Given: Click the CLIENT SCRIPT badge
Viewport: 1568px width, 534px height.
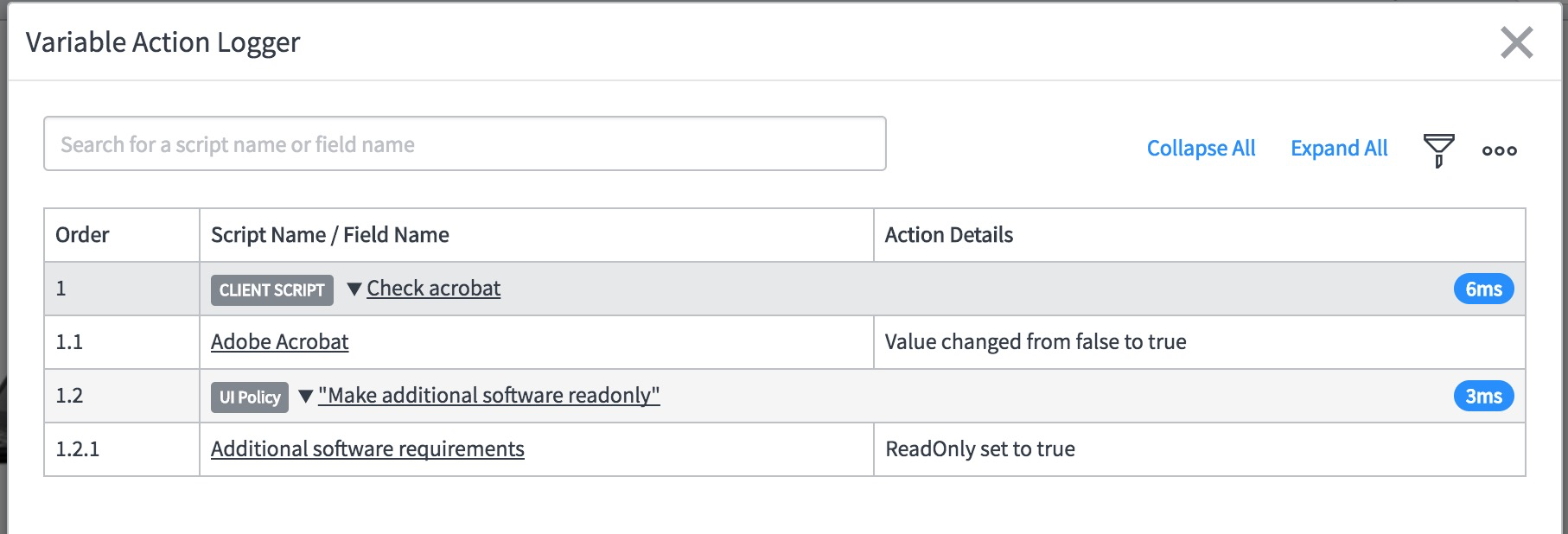Looking at the screenshot, I should tap(272, 290).
